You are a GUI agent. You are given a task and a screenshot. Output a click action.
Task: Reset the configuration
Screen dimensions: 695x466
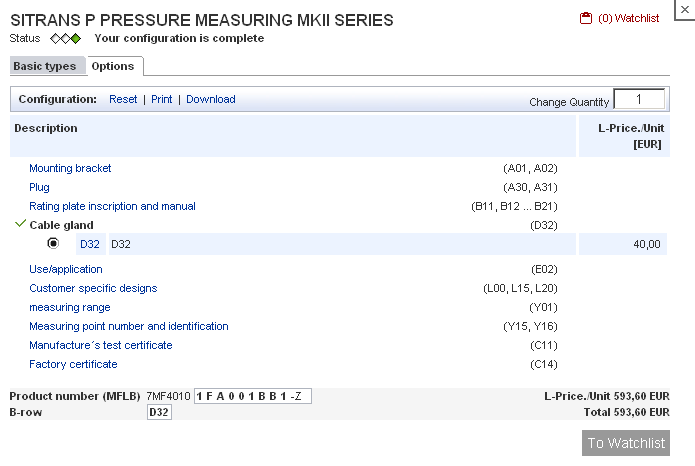(x=123, y=99)
